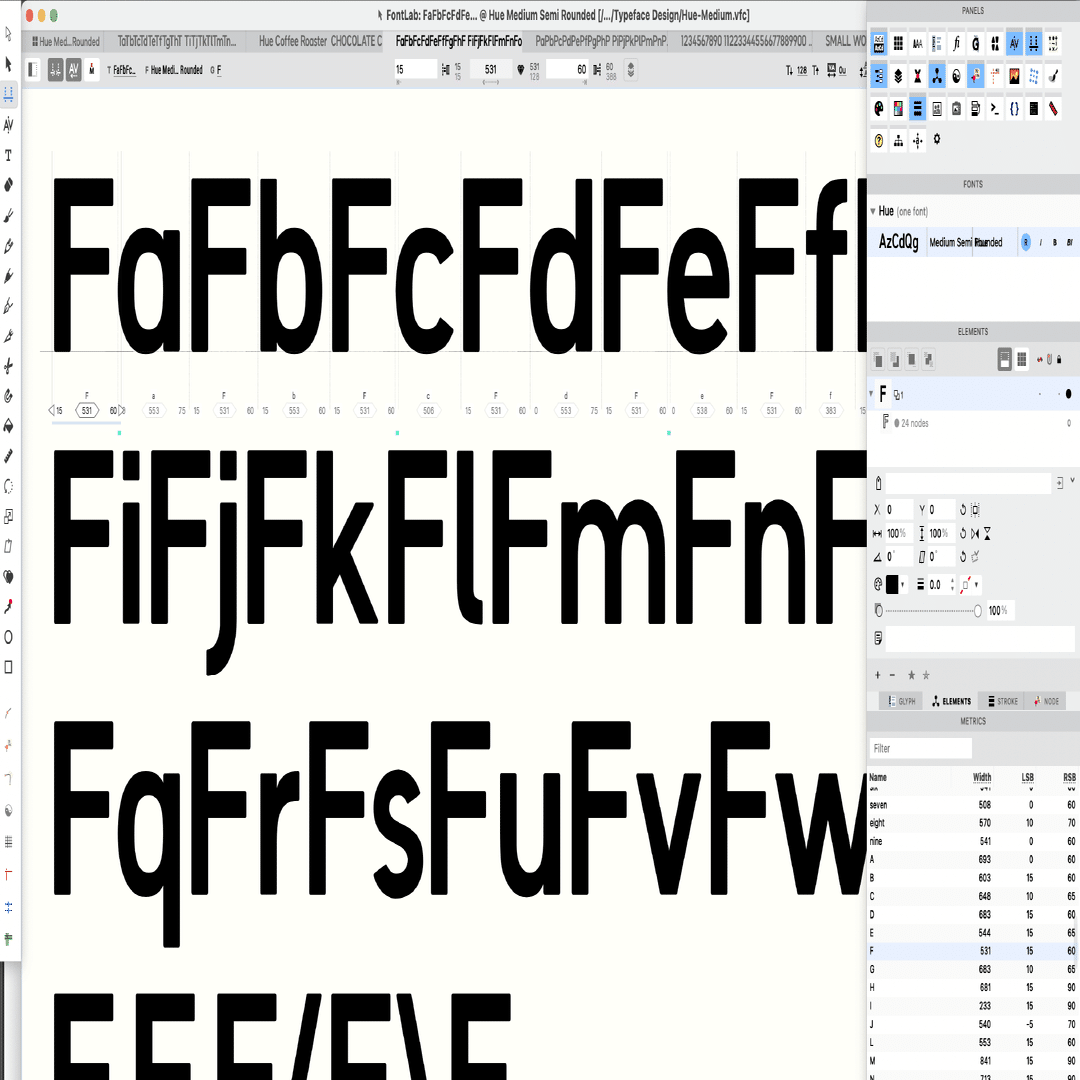The image size is (1080, 1080).
Task: Switch to the TaTbTcTd tab
Action: (176, 41)
